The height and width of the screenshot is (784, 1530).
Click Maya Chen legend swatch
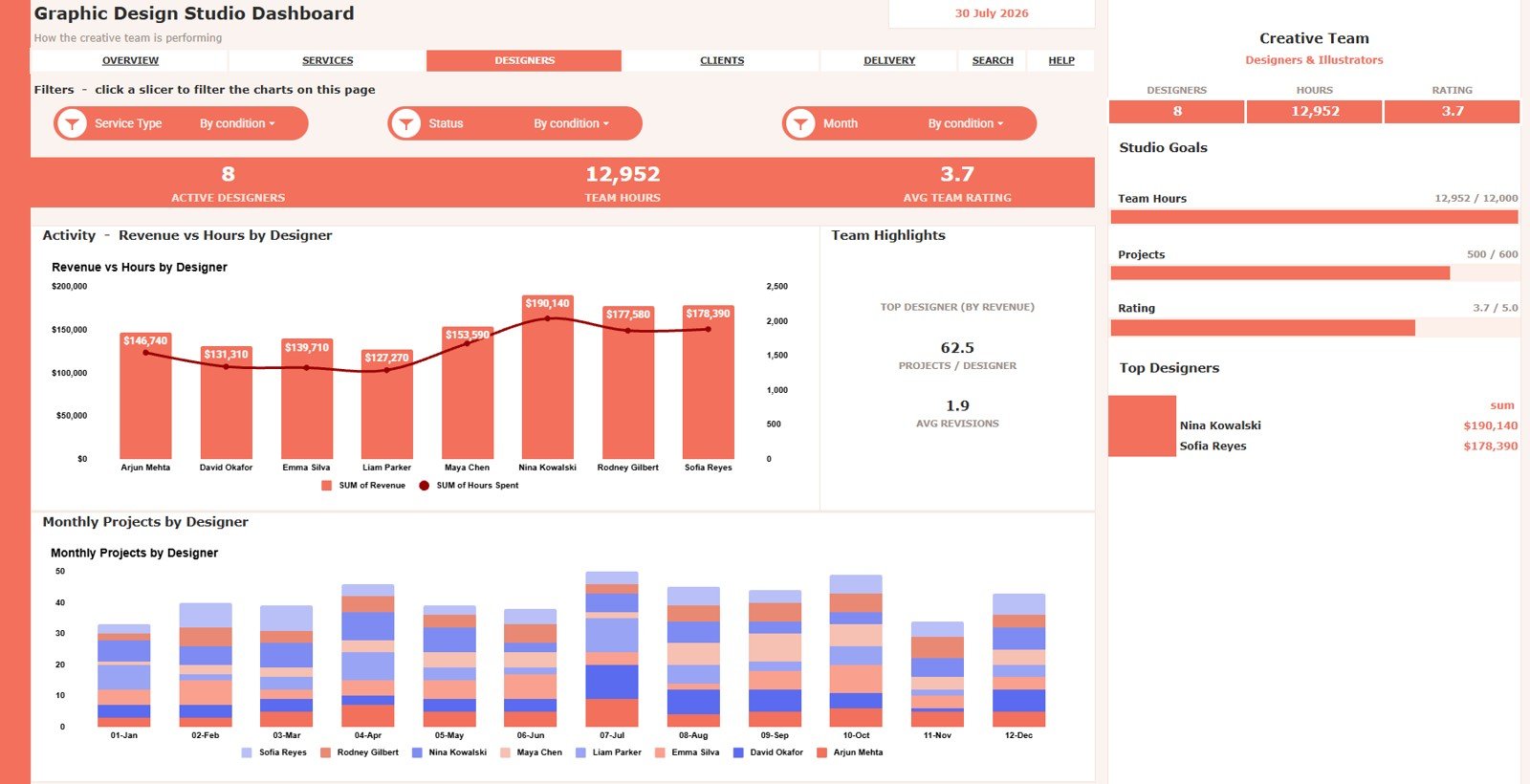click(x=505, y=752)
